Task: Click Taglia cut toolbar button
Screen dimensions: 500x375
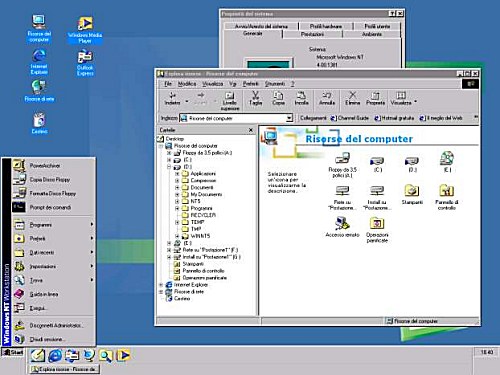Action: coord(256,99)
